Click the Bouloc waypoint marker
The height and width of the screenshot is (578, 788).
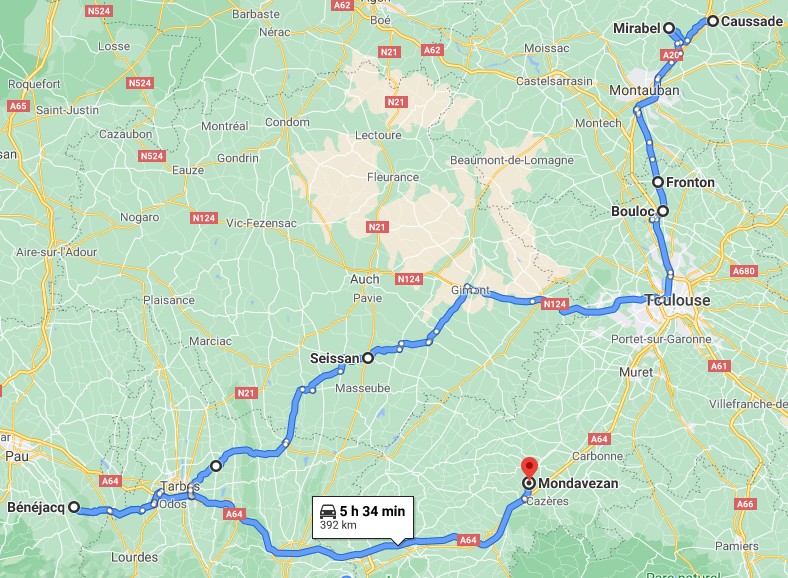pos(663,211)
